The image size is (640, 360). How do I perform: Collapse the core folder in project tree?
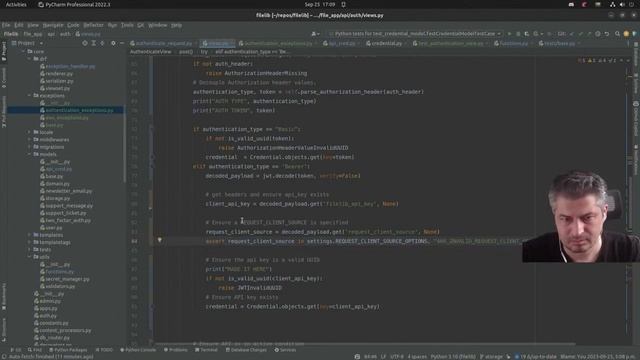point(24,51)
